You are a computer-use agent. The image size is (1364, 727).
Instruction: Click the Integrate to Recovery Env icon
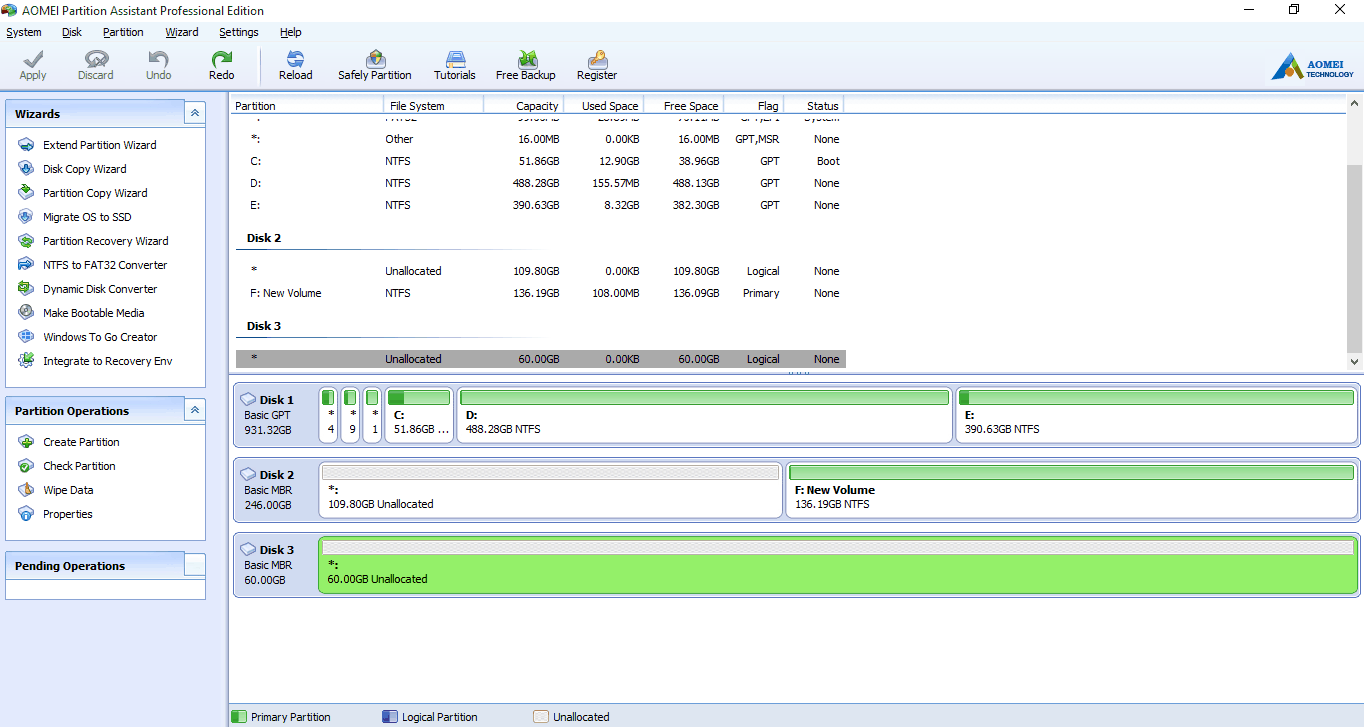coord(26,361)
